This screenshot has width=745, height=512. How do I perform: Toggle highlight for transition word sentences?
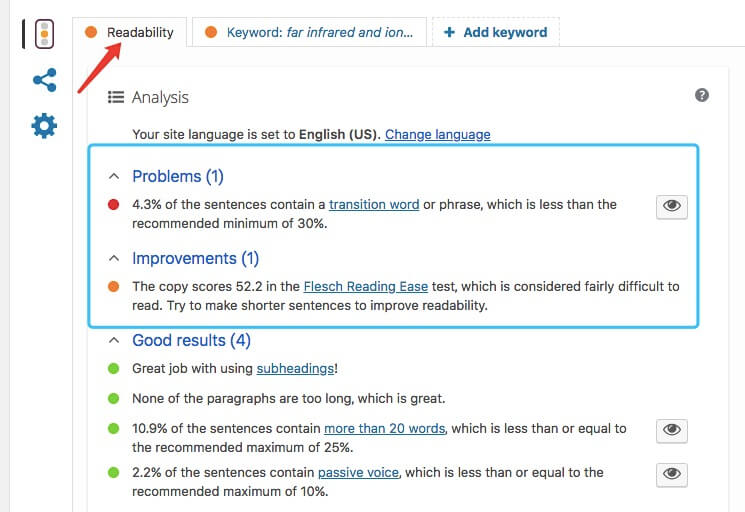pos(671,206)
